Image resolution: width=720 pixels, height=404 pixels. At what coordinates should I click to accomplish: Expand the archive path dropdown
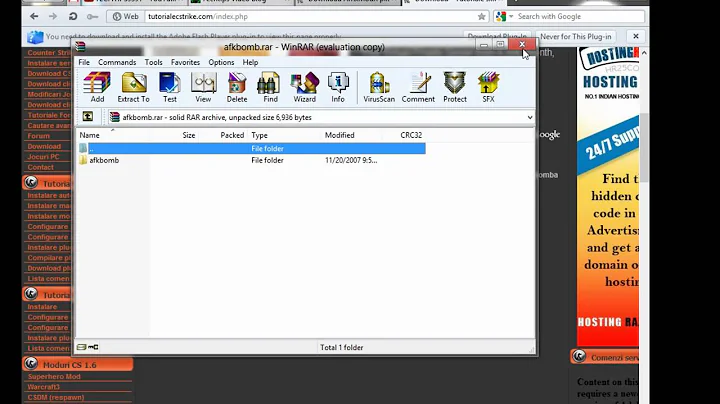[x=530, y=117]
